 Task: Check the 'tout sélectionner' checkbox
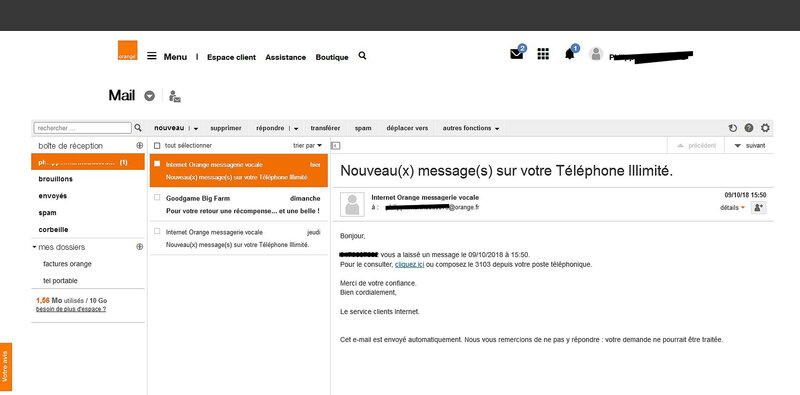(157, 145)
